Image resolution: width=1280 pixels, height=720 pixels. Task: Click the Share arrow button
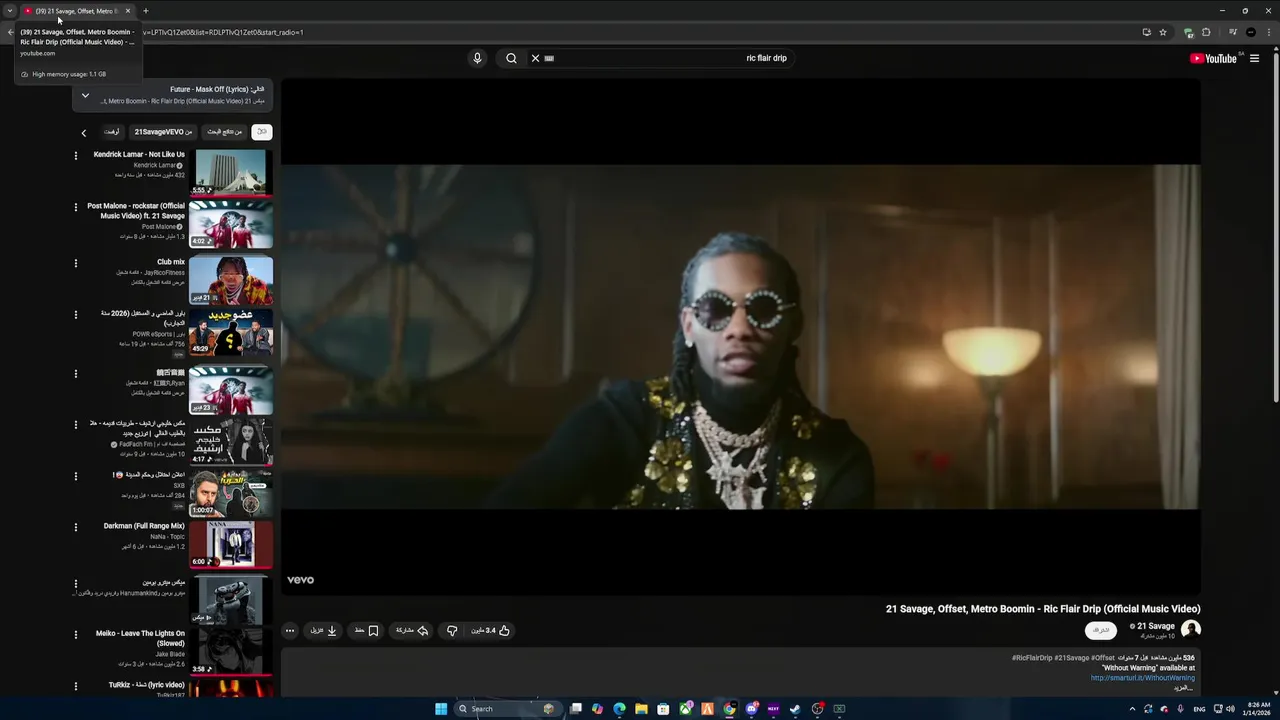tap(412, 631)
